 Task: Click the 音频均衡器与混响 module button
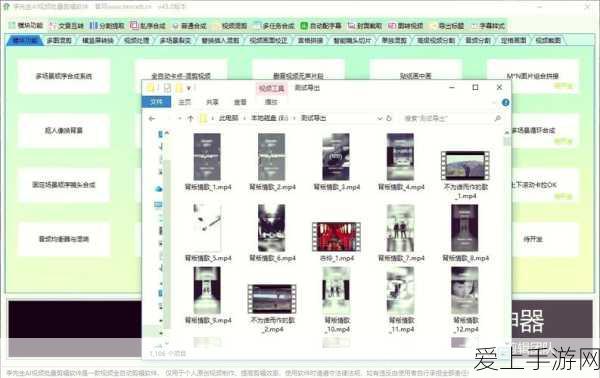point(64,239)
